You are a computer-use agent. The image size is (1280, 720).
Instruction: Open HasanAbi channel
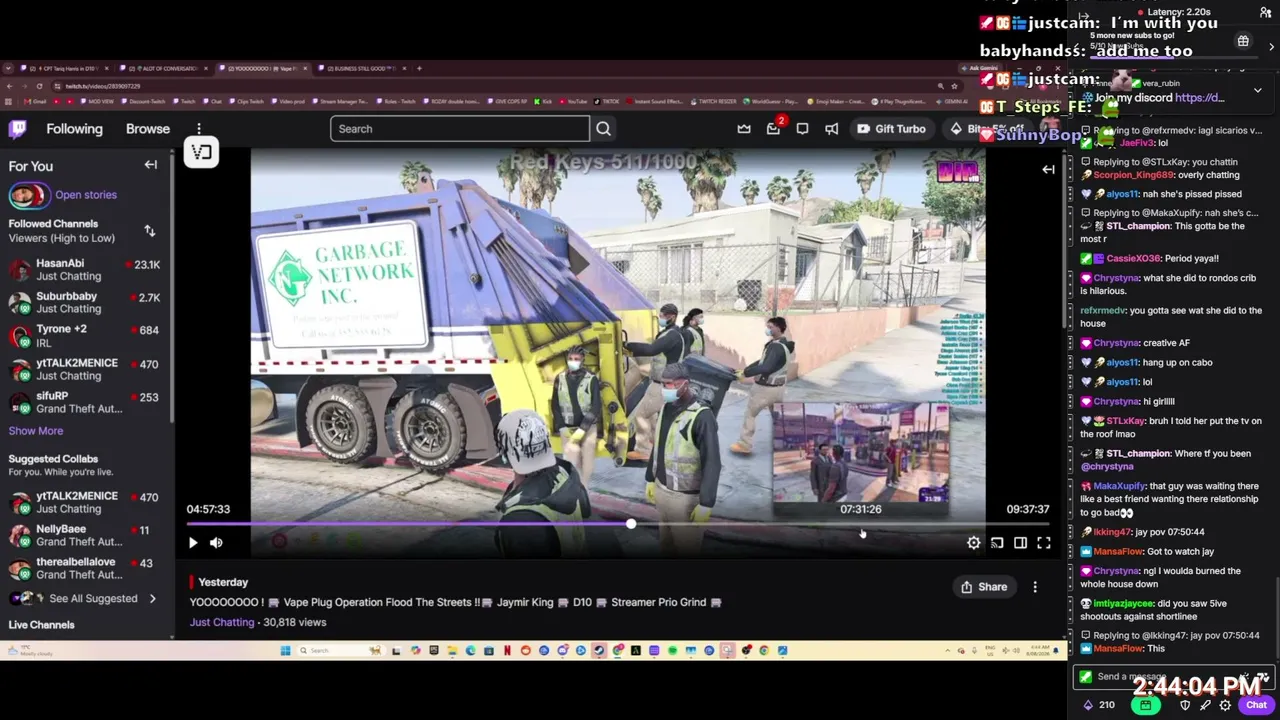pyautogui.click(x=84, y=270)
